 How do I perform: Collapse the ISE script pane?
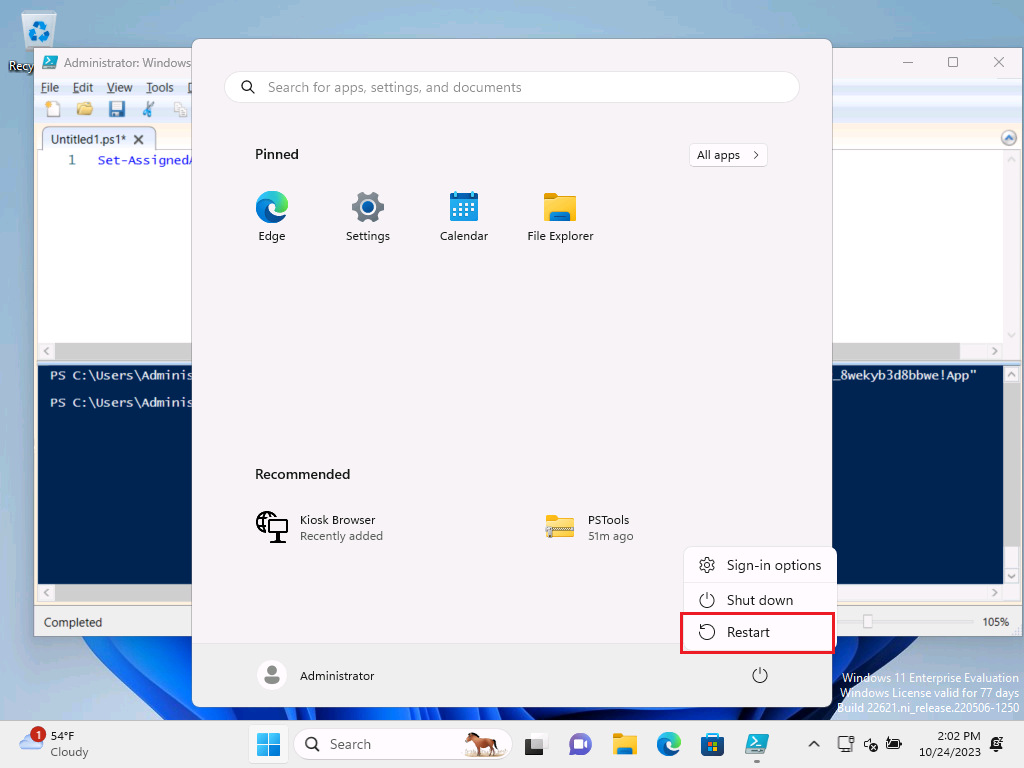tap(1009, 137)
